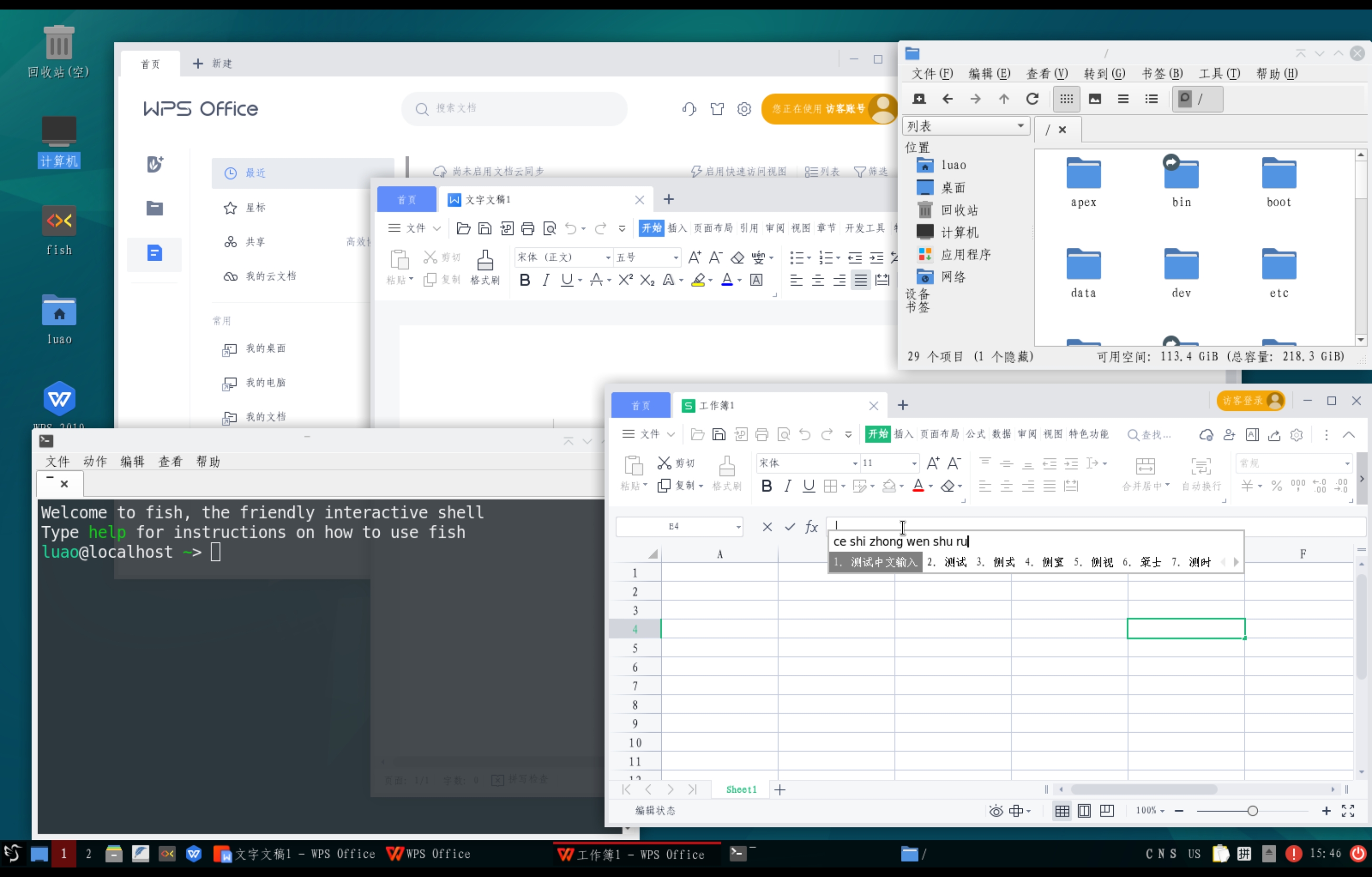The height and width of the screenshot is (877, 1372).
Task: Click the insert function fx icon
Action: (x=811, y=527)
